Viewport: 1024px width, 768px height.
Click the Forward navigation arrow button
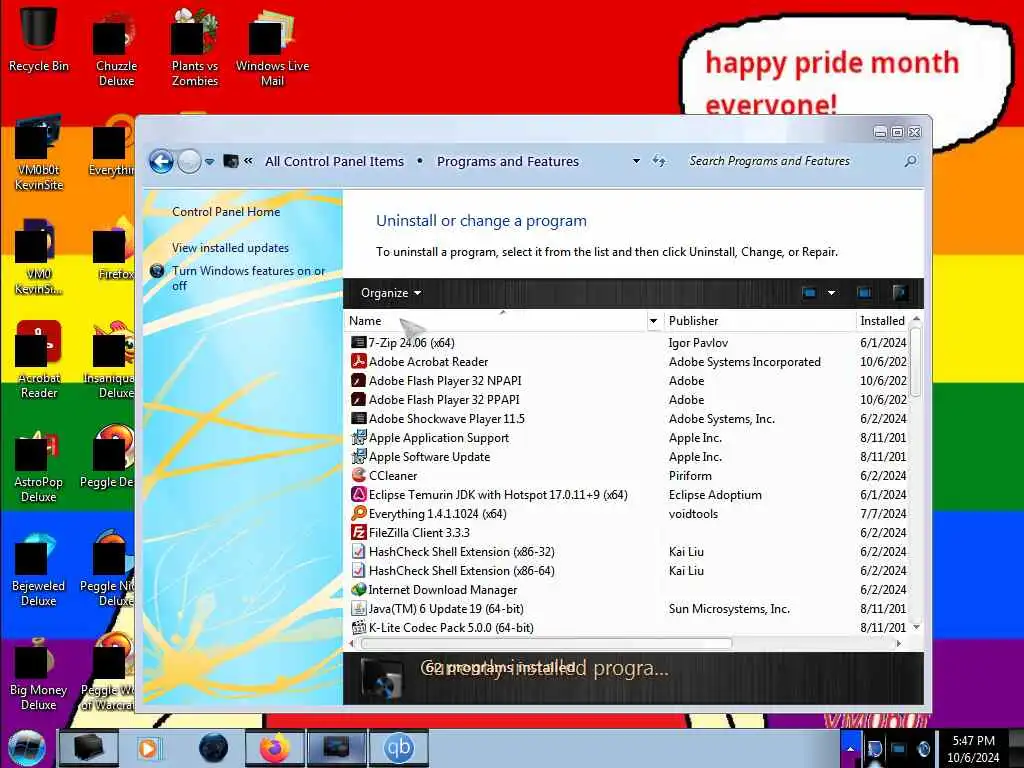tap(189, 161)
